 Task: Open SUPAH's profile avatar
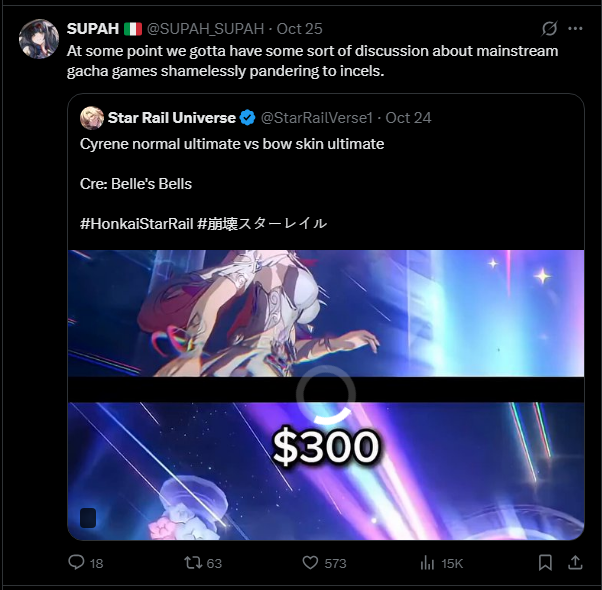click(39, 39)
